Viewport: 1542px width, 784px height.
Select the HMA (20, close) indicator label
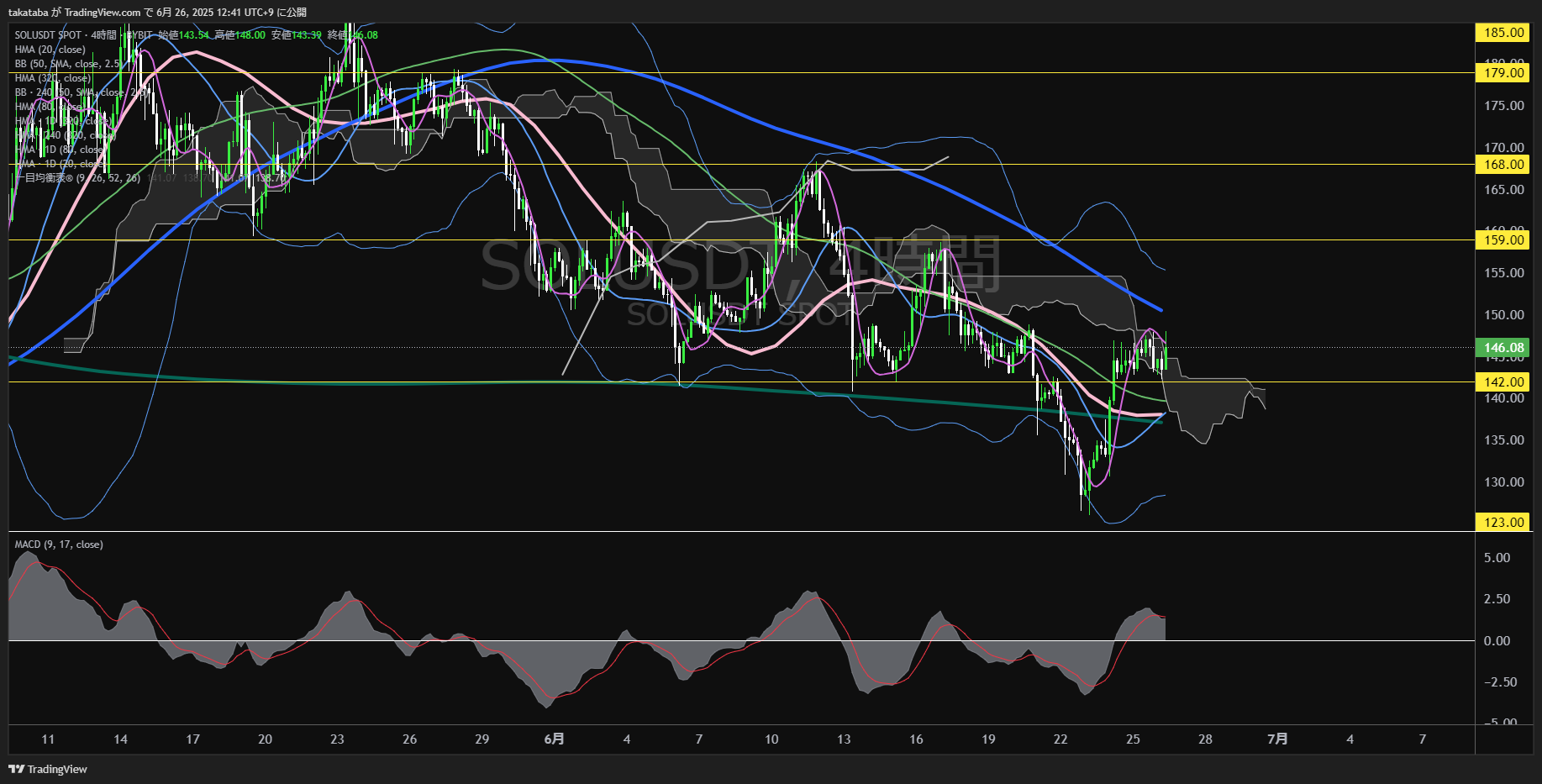coord(50,50)
